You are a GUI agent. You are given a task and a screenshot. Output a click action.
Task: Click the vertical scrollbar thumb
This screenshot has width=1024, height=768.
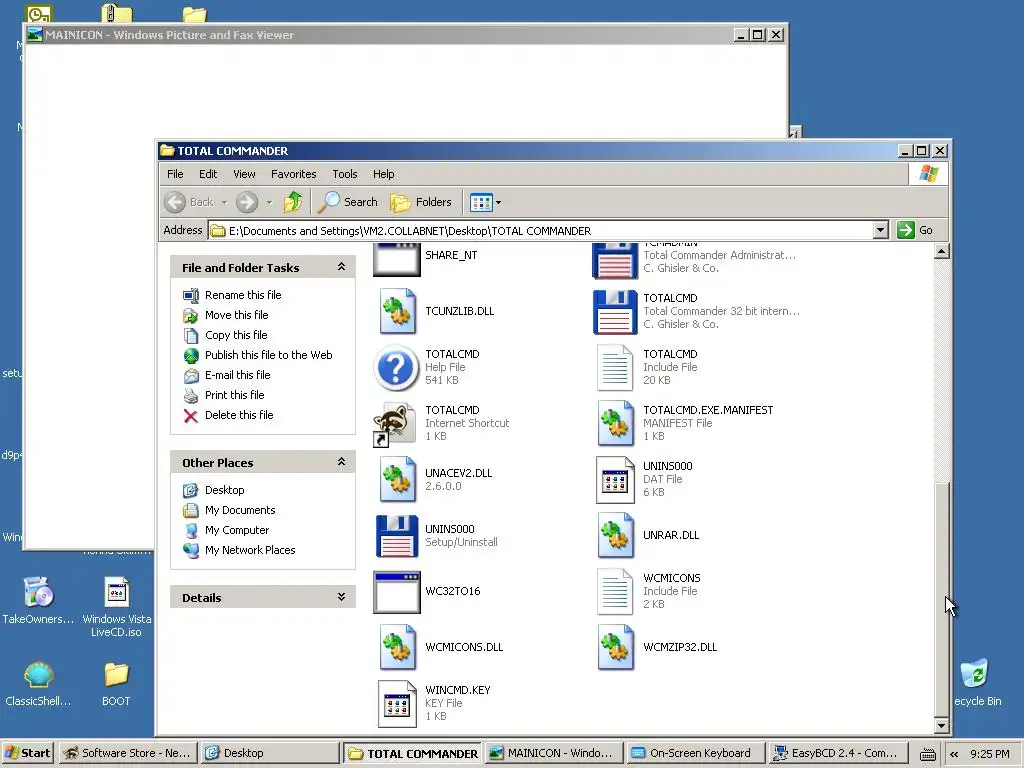(941, 598)
